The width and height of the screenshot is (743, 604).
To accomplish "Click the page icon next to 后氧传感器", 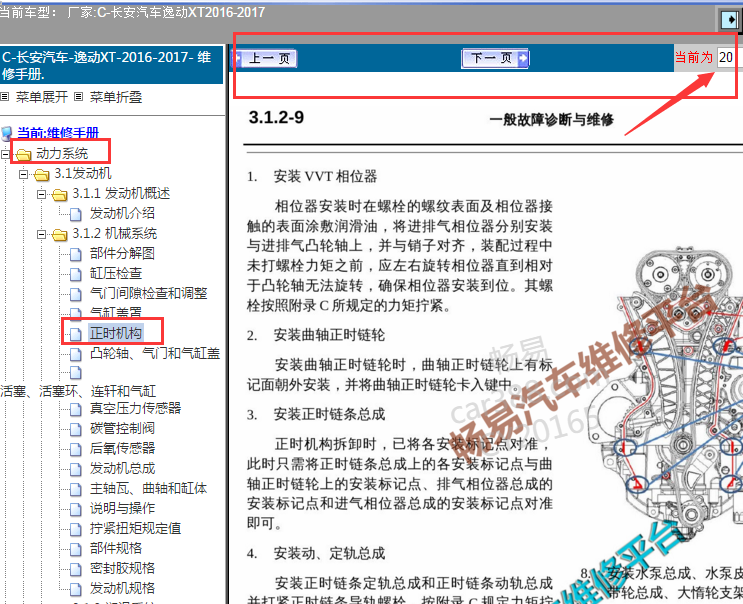I will 76,449.
